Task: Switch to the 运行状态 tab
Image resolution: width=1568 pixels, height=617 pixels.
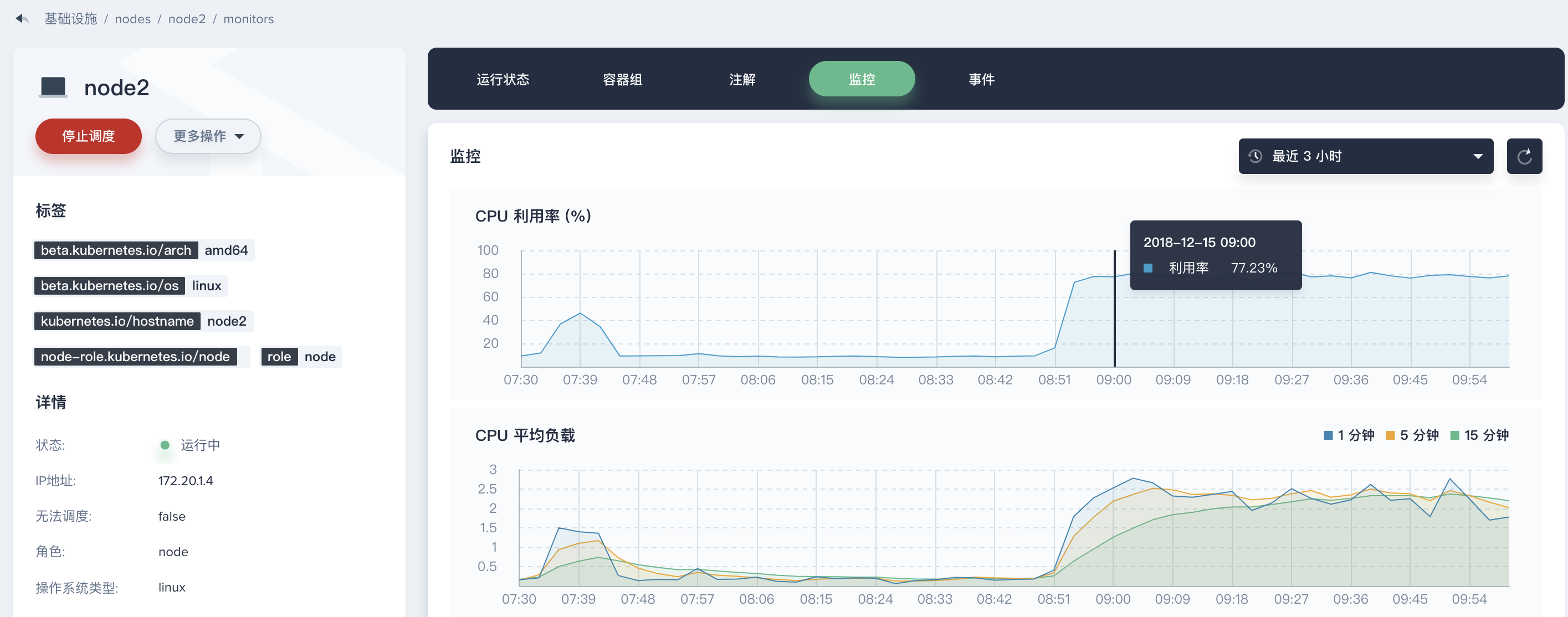Action: tap(503, 79)
